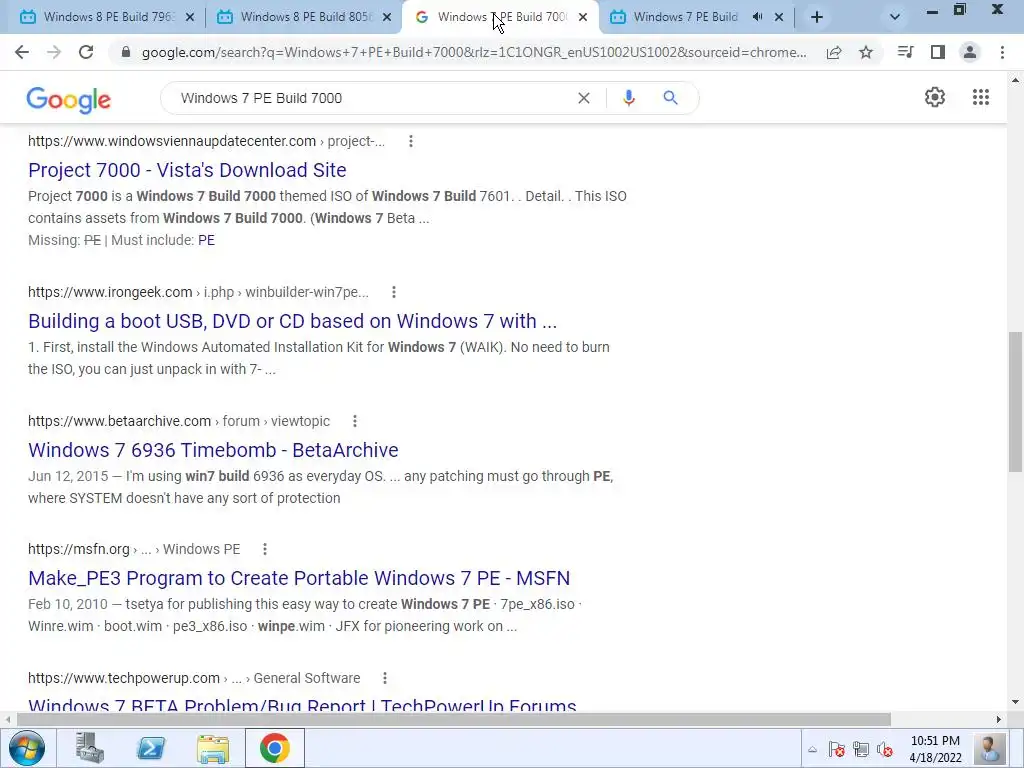Close the Windows 8 PE Build 7963 tab

pyautogui.click(x=190, y=17)
